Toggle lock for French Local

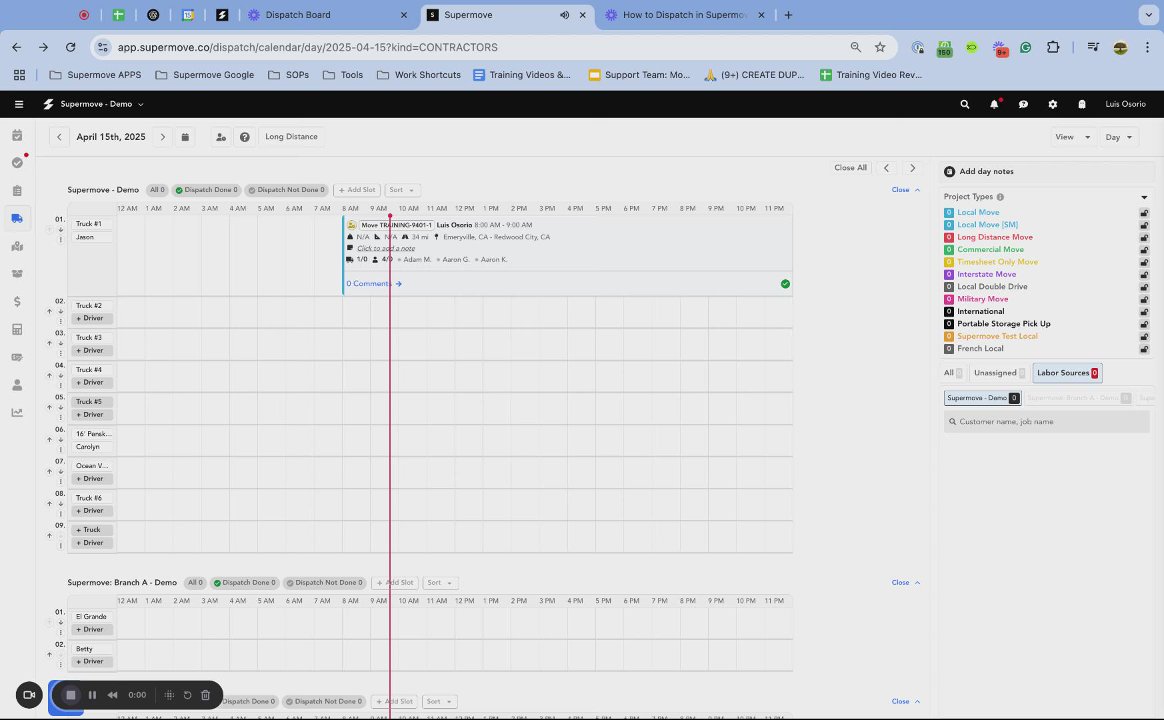[x=1144, y=349]
